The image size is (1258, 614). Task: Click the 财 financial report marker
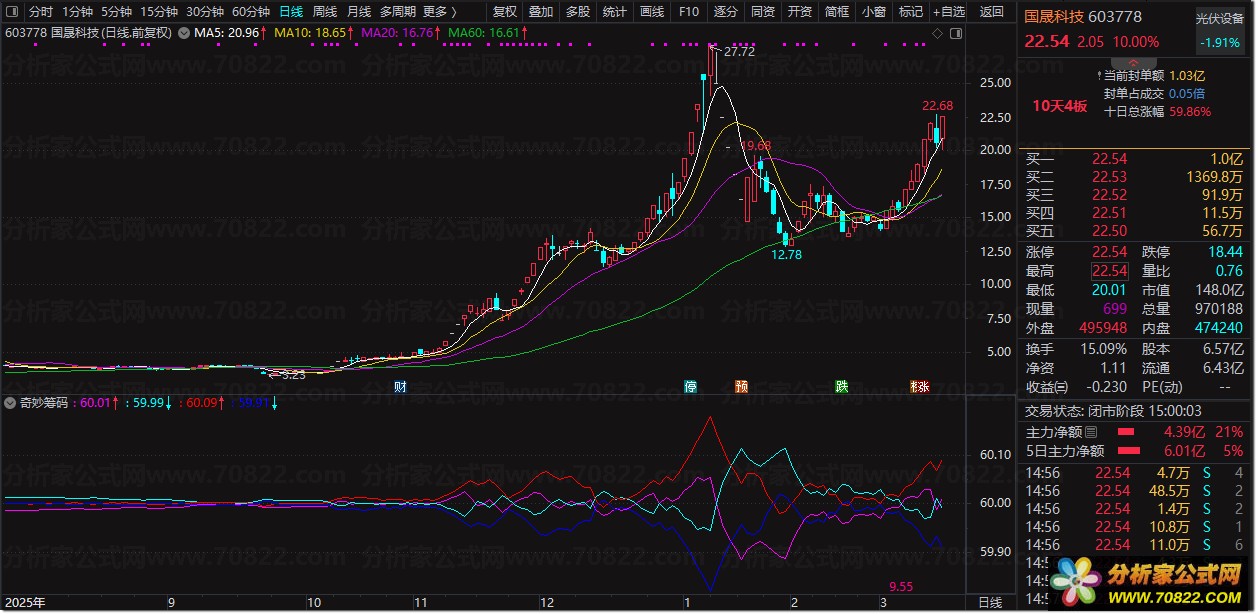[x=400, y=386]
